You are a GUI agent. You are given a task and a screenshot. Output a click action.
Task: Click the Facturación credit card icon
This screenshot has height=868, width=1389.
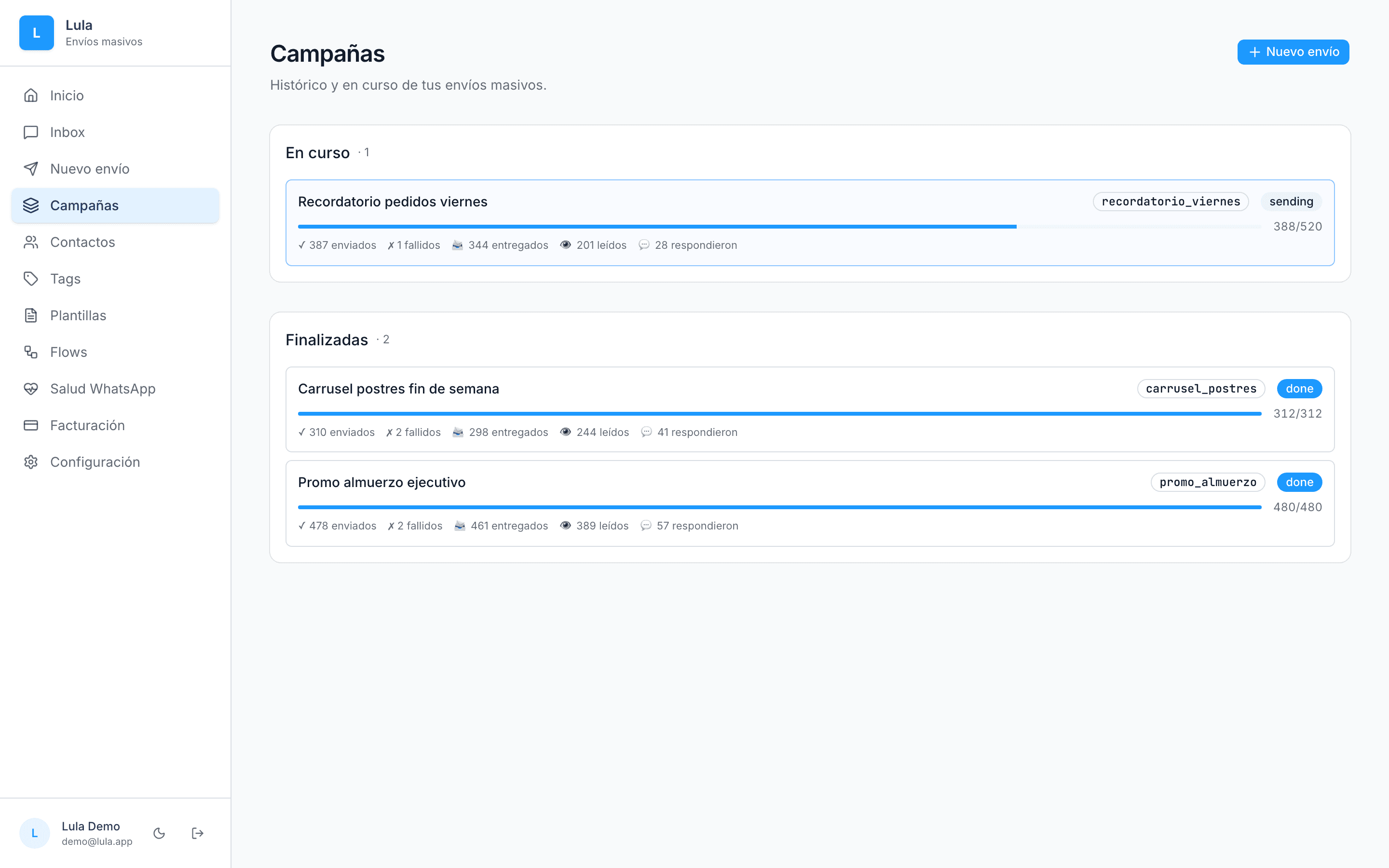[31, 425]
